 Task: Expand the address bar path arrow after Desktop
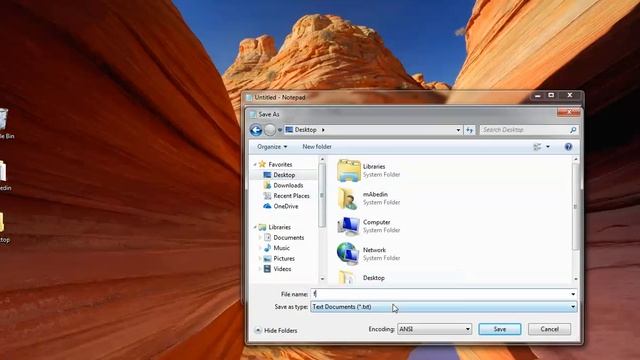click(323, 130)
